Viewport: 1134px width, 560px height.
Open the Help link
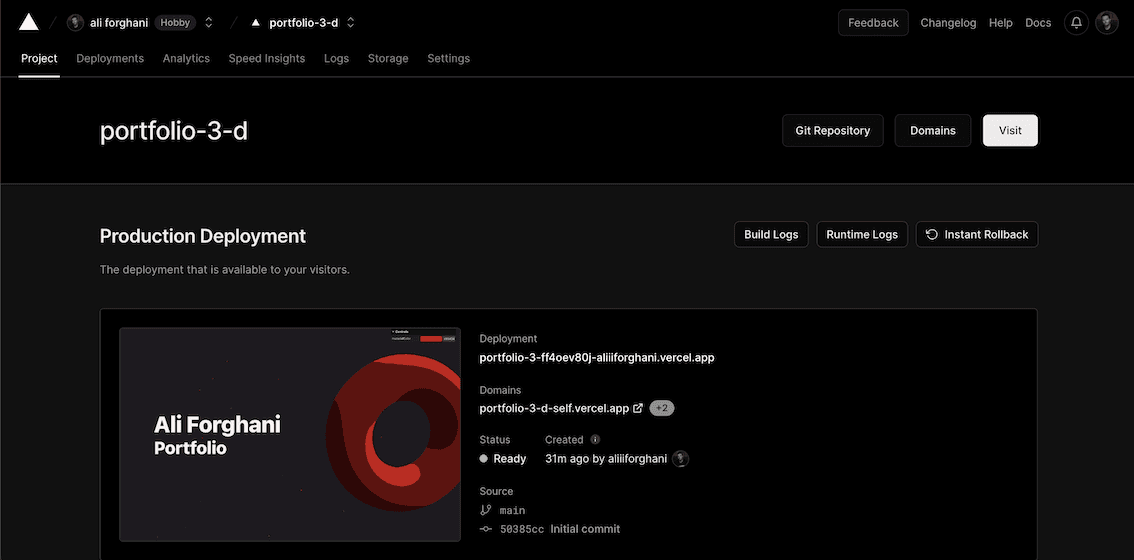point(1000,23)
